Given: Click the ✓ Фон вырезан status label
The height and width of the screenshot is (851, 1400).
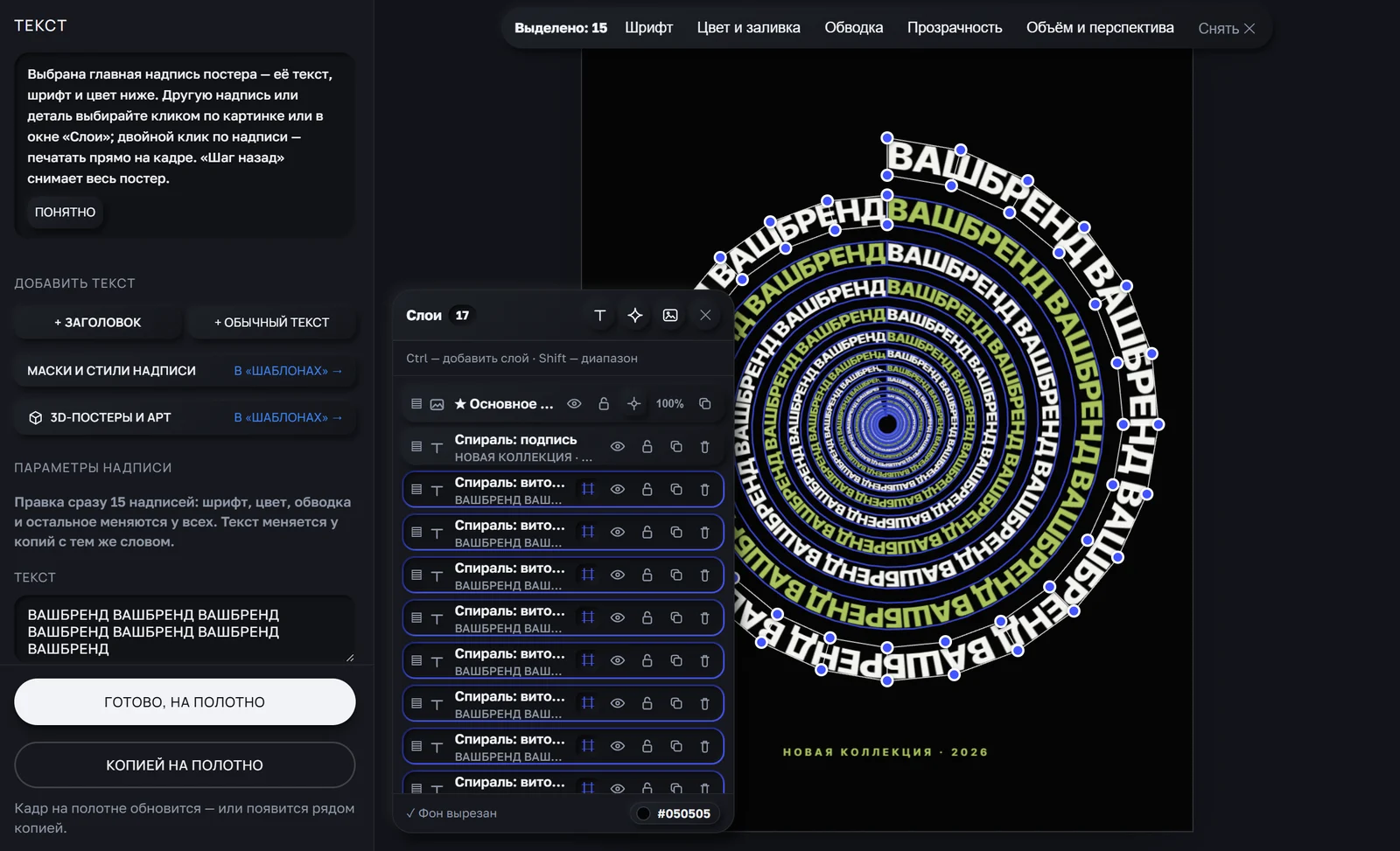Looking at the screenshot, I should (x=451, y=813).
